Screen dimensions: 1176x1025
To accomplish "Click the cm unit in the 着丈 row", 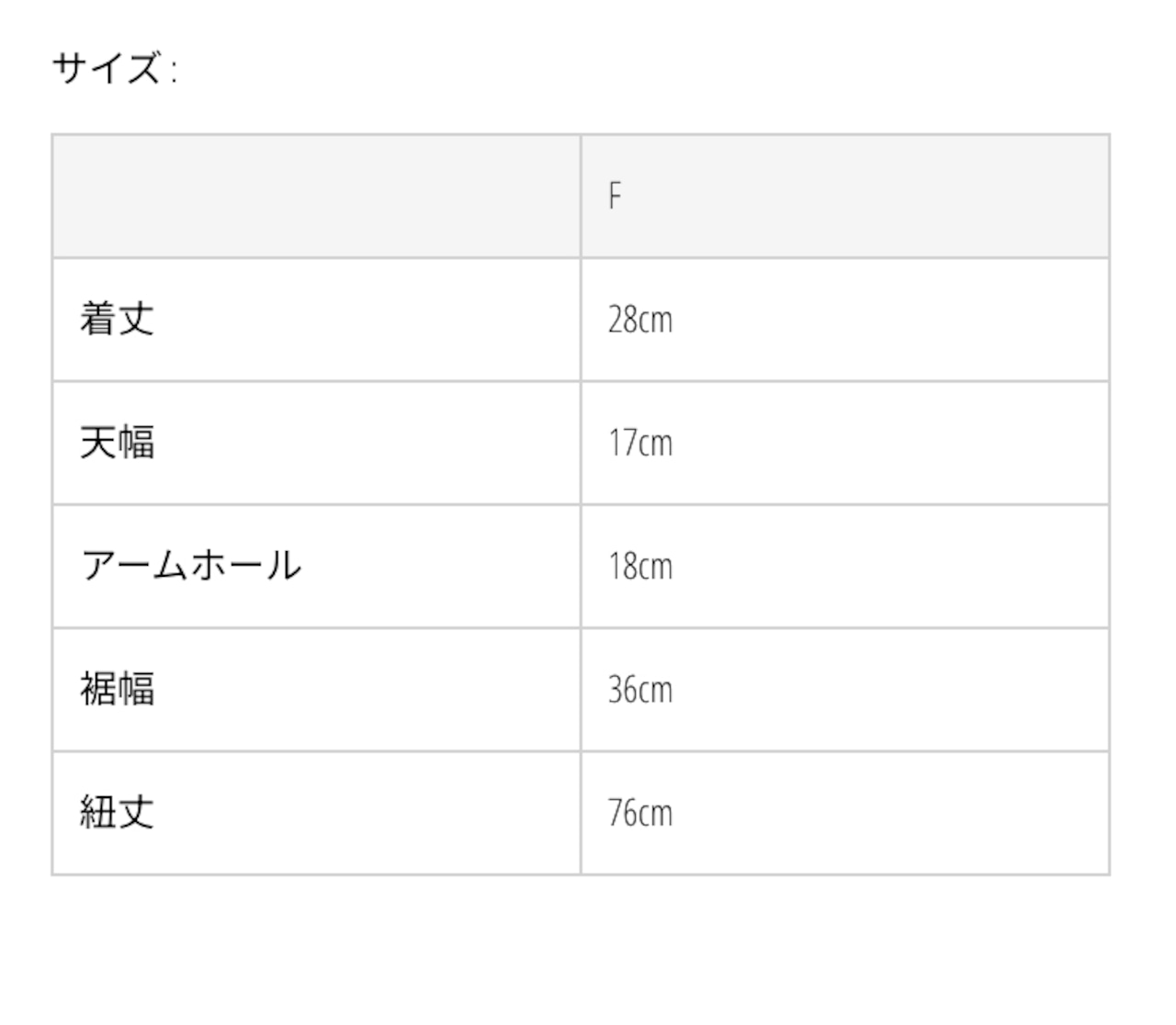I will click(x=656, y=321).
